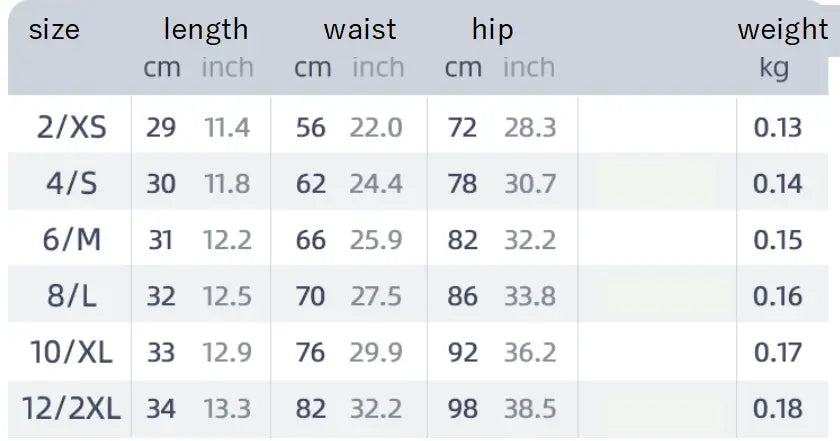Click the 'length' column header
840x441 pixels.
click(x=205, y=30)
